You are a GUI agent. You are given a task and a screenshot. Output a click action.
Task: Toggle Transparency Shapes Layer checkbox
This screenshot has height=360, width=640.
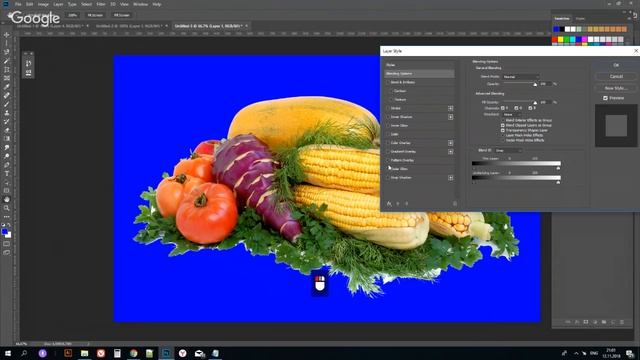coord(503,130)
